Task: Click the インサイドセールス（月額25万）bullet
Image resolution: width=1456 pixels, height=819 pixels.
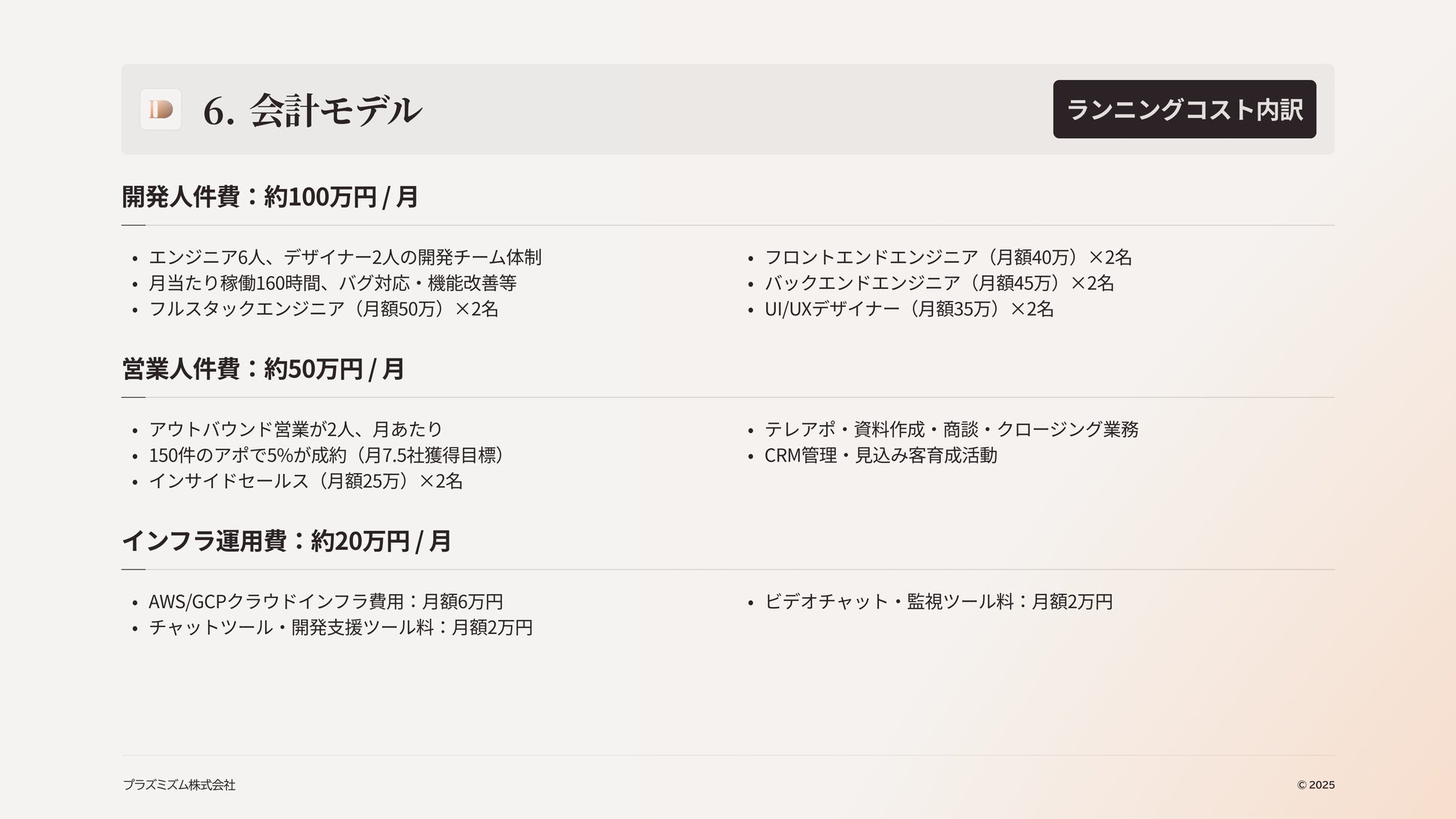Action: [305, 481]
